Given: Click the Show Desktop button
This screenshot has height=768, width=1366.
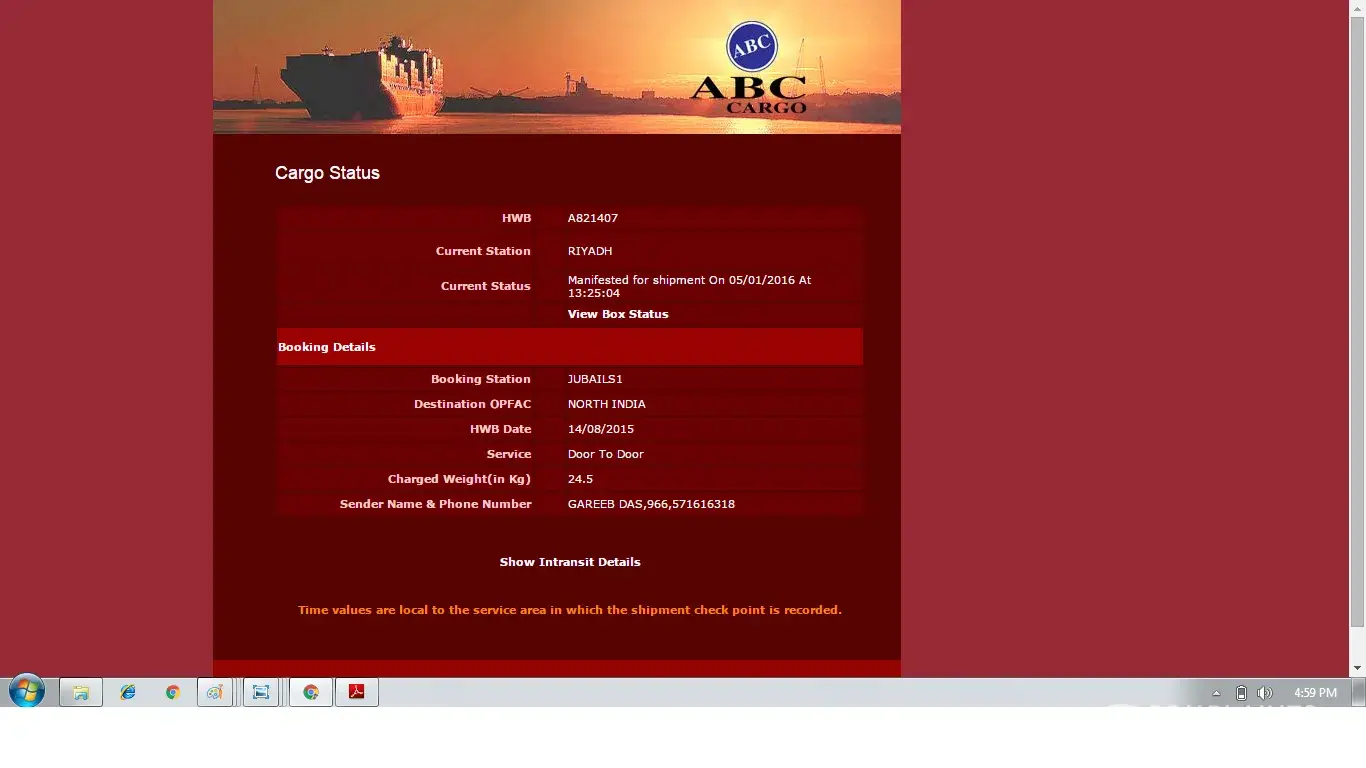Looking at the screenshot, I should [1358, 692].
